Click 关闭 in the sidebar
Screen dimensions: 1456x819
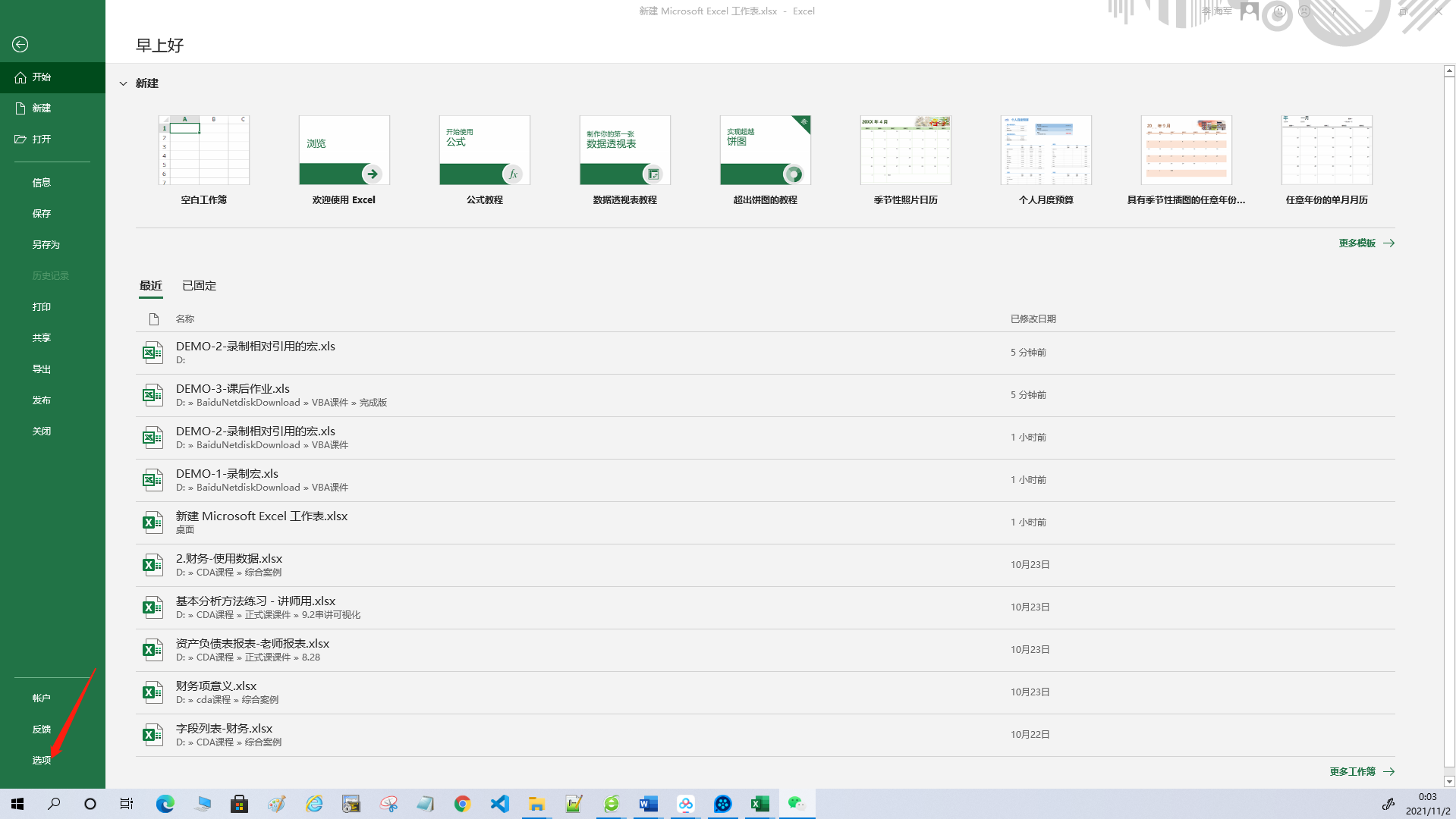(x=52, y=431)
